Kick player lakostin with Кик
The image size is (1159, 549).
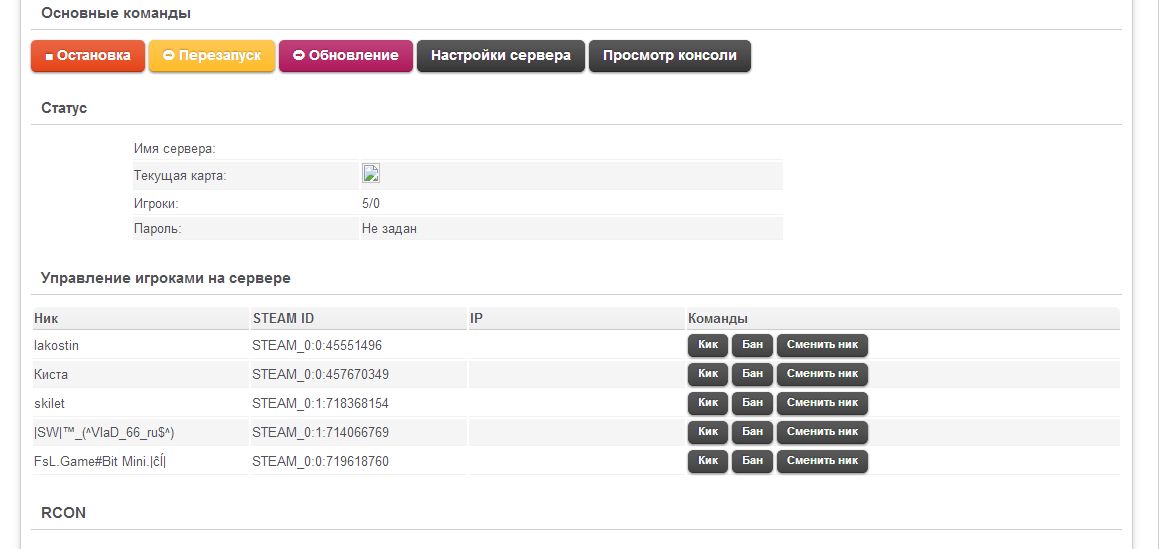pyautogui.click(x=708, y=345)
